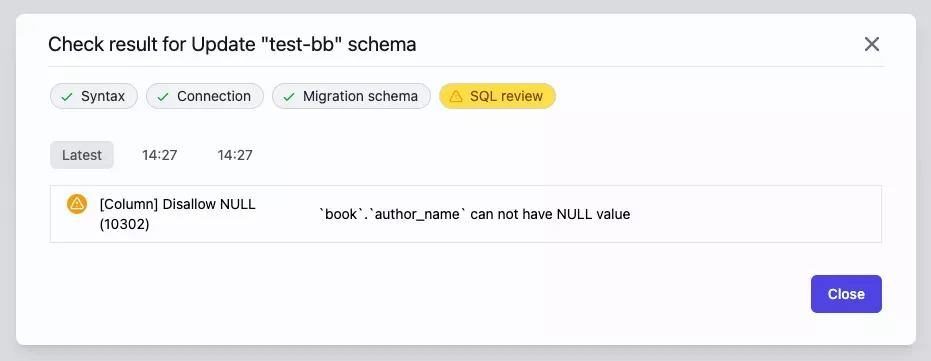Click the green checkmark on Syntax

67,97
